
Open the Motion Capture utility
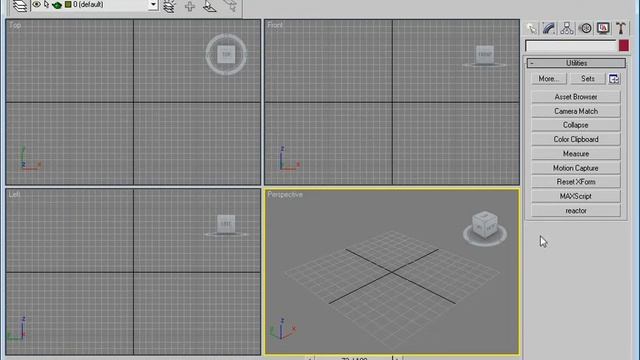(576, 168)
